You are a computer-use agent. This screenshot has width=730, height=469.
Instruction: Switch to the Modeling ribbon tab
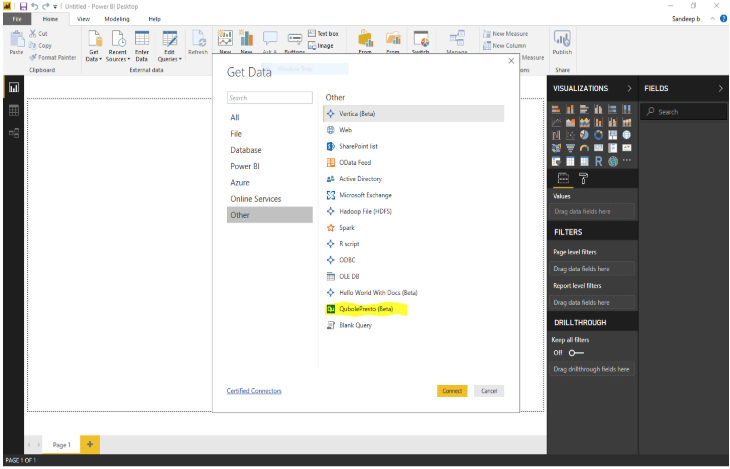coord(117,19)
